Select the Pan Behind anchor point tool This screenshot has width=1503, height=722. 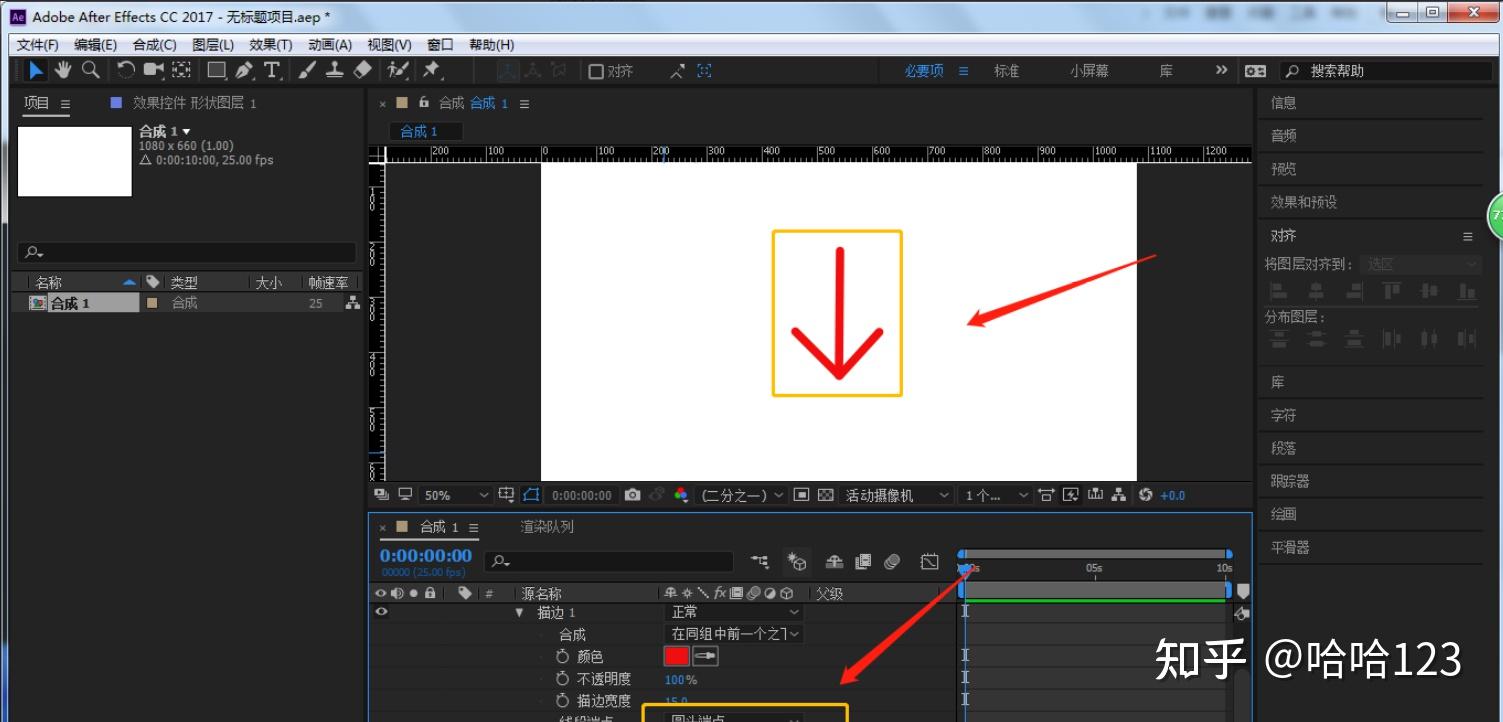181,70
